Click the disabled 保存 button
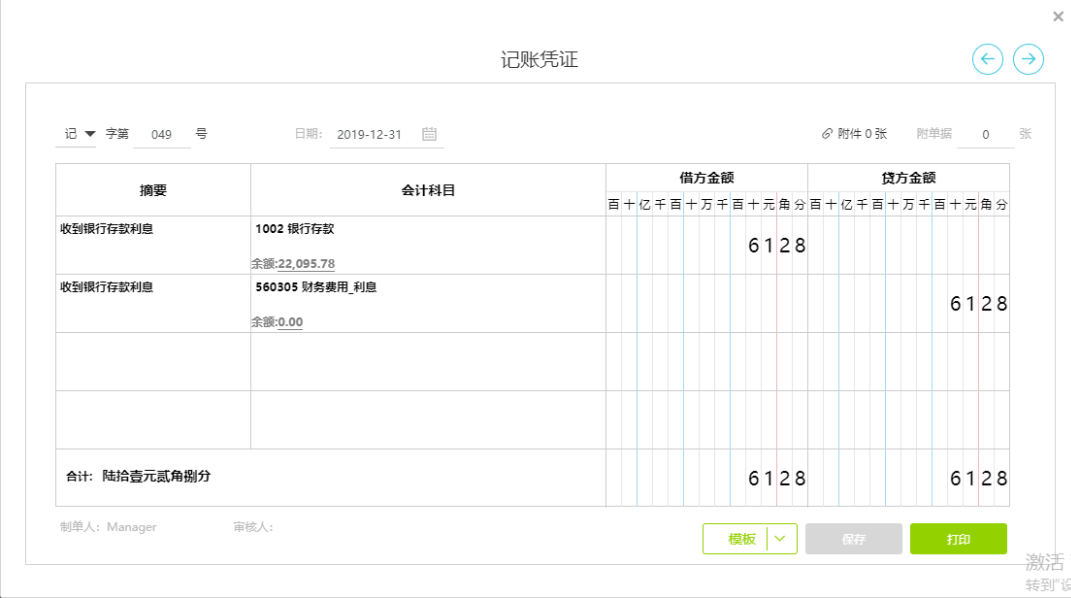The height and width of the screenshot is (598, 1071). pos(853,539)
